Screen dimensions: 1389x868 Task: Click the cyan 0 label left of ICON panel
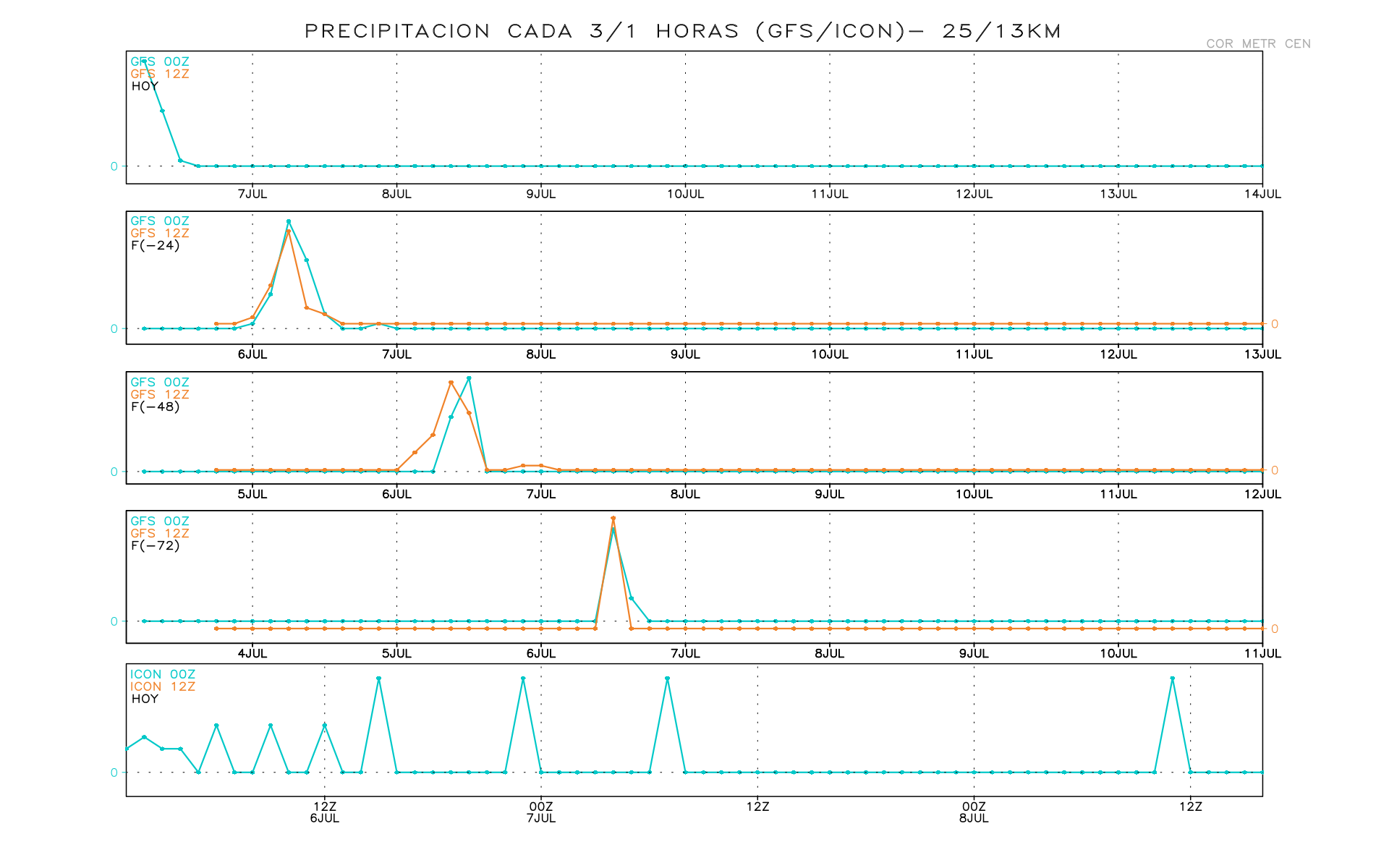click(x=114, y=773)
